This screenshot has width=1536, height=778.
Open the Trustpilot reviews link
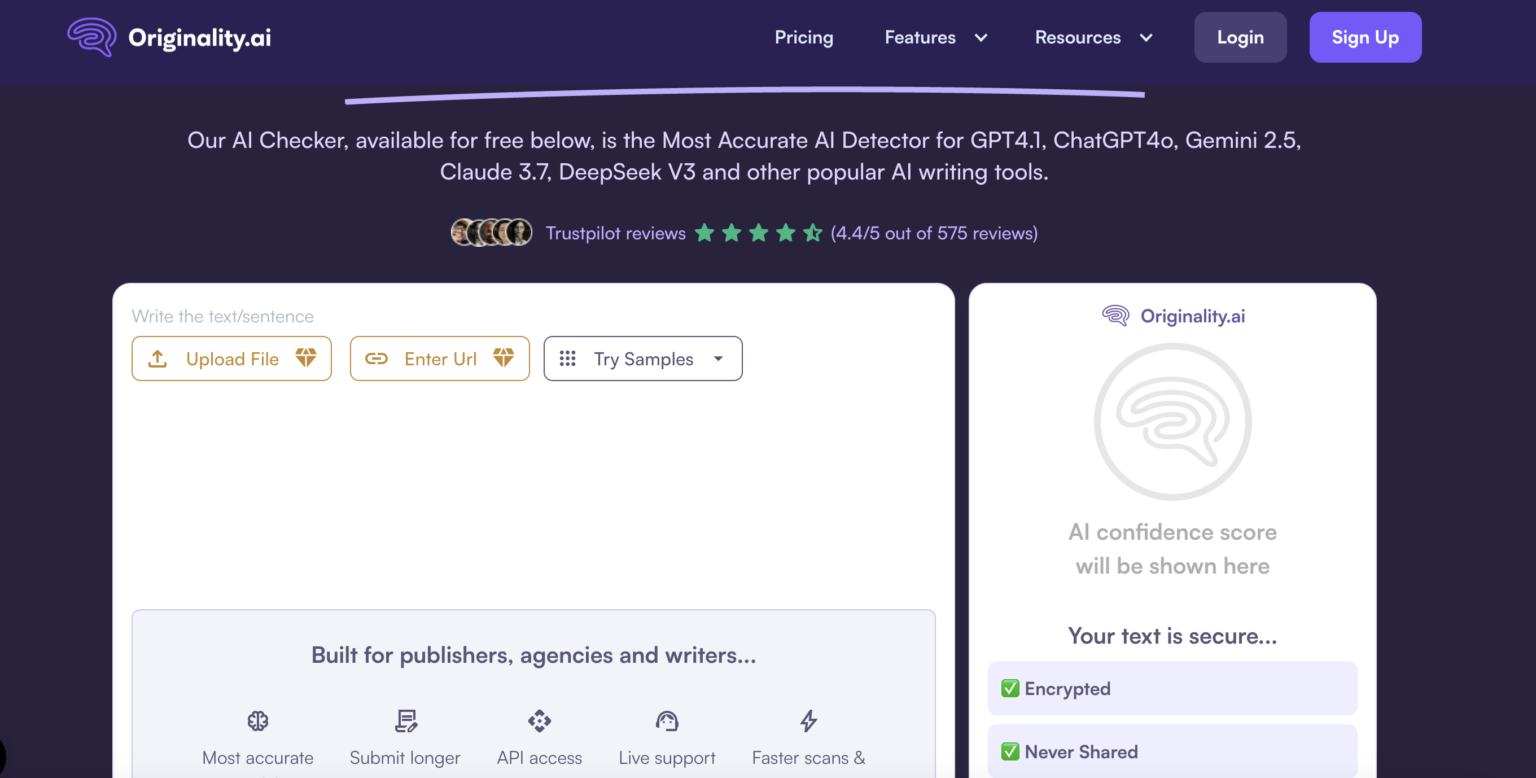coord(615,234)
